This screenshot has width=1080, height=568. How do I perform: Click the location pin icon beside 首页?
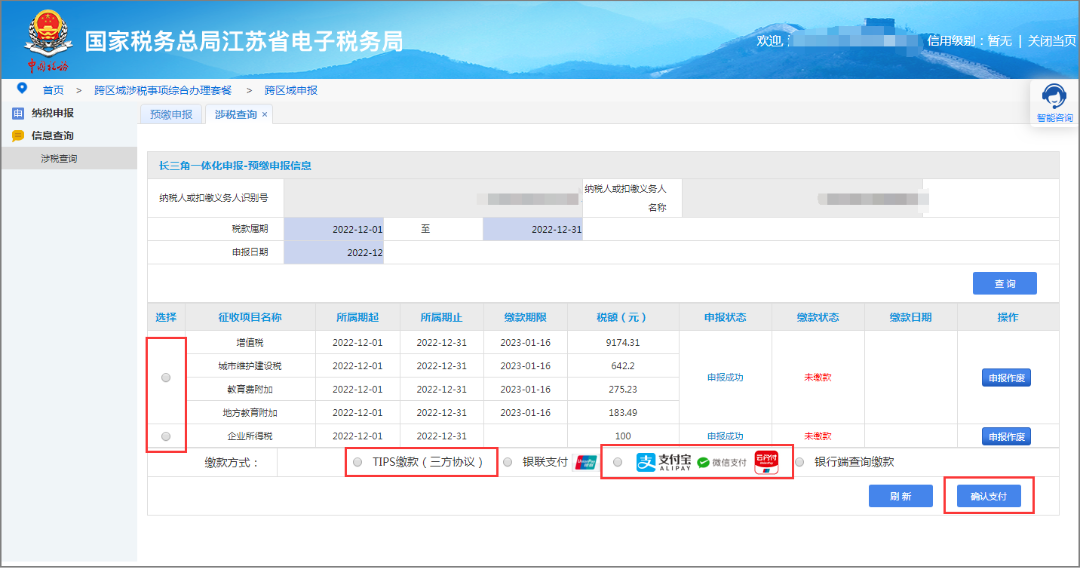(22, 89)
